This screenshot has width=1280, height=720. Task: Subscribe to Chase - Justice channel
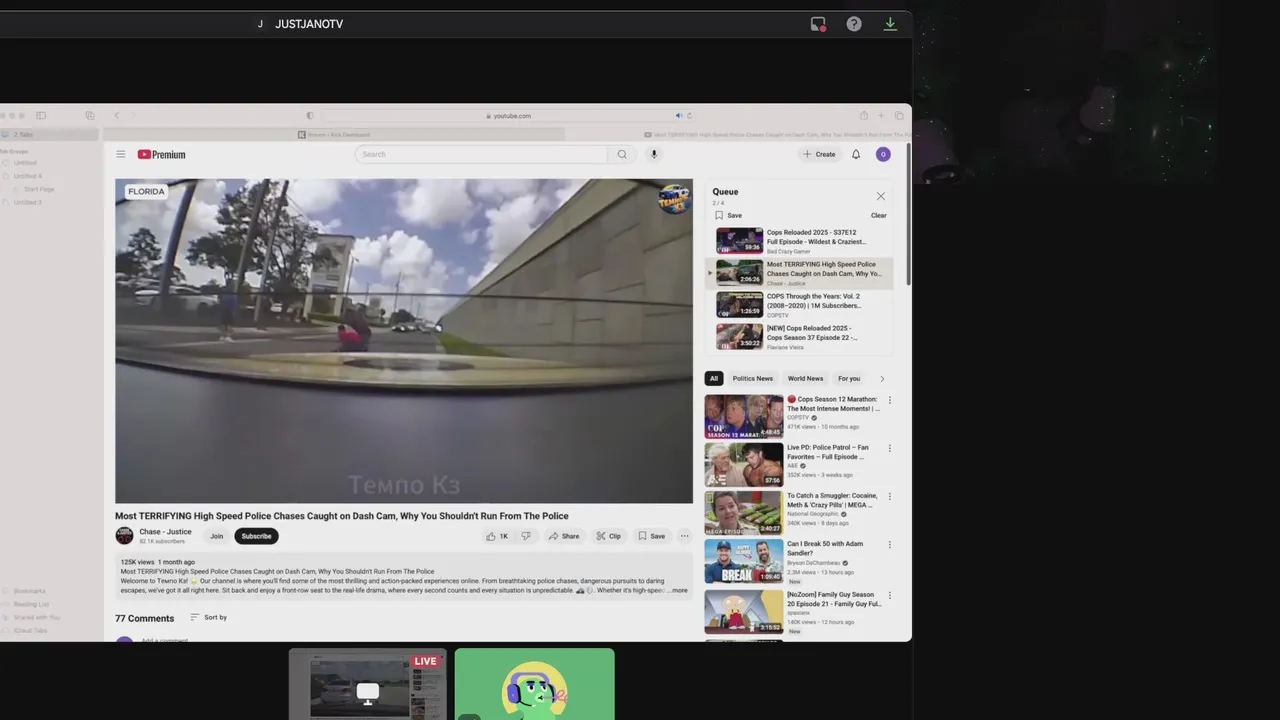256,536
